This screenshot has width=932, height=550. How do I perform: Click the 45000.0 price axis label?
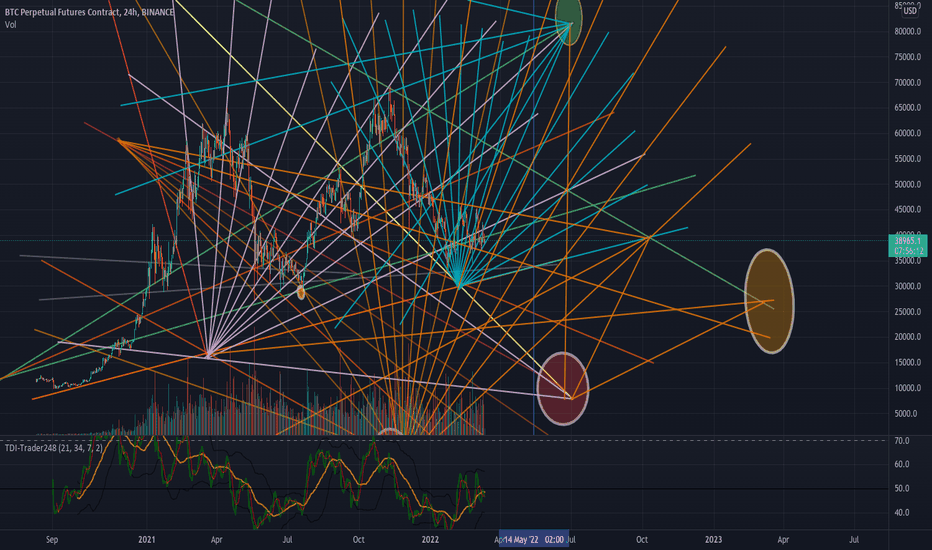(x=908, y=209)
